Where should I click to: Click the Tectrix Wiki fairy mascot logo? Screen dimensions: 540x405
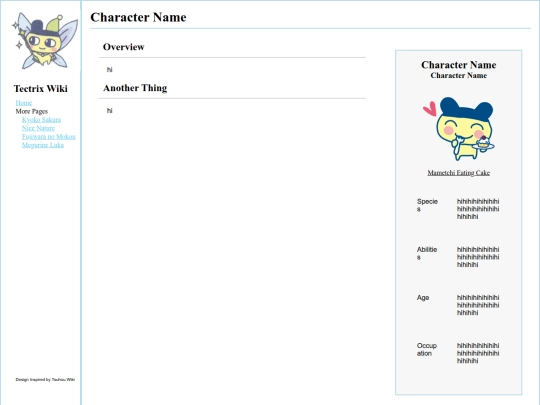point(45,41)
